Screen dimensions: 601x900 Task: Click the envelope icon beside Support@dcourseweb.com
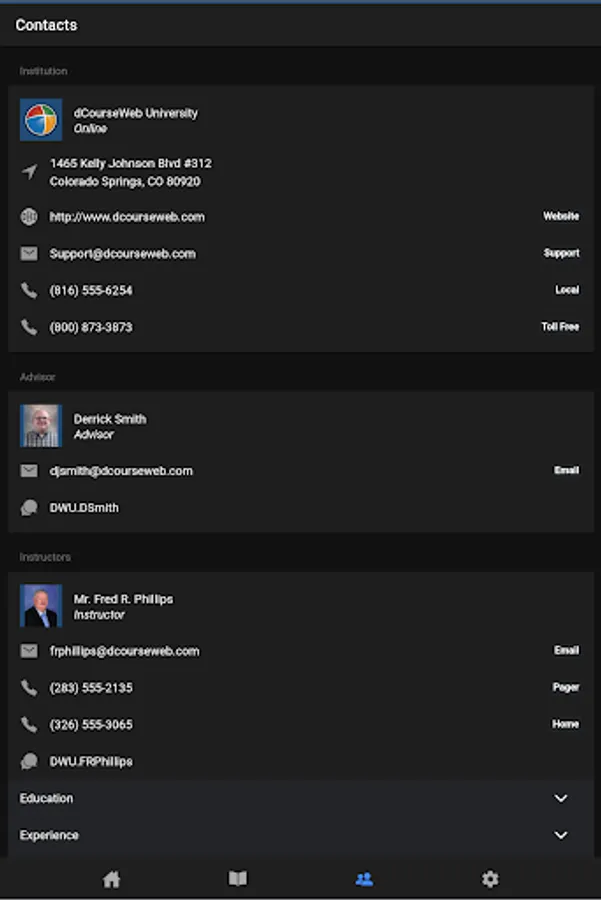click(x=29, y=254)
